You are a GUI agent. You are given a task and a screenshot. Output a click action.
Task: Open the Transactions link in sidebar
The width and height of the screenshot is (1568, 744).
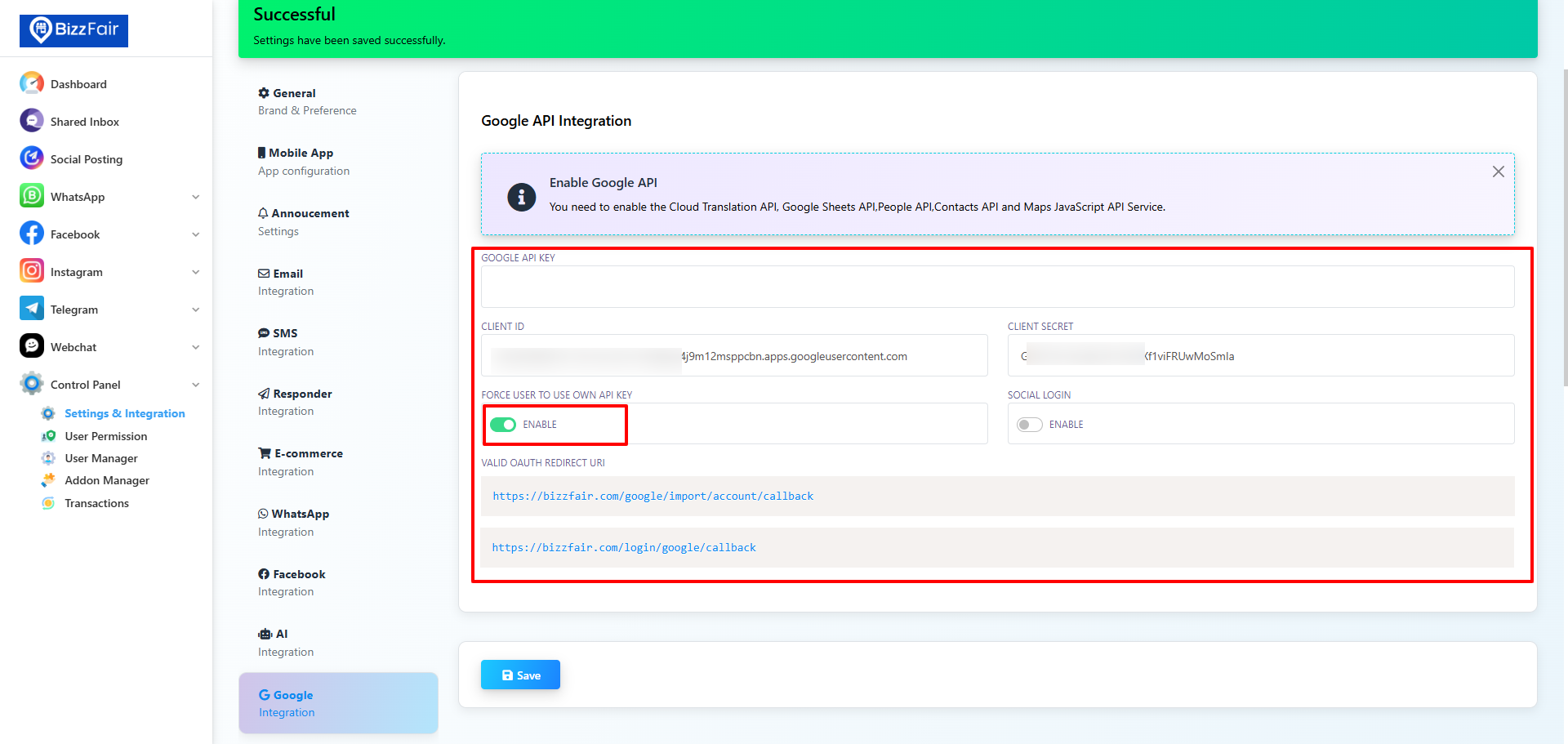96,503
